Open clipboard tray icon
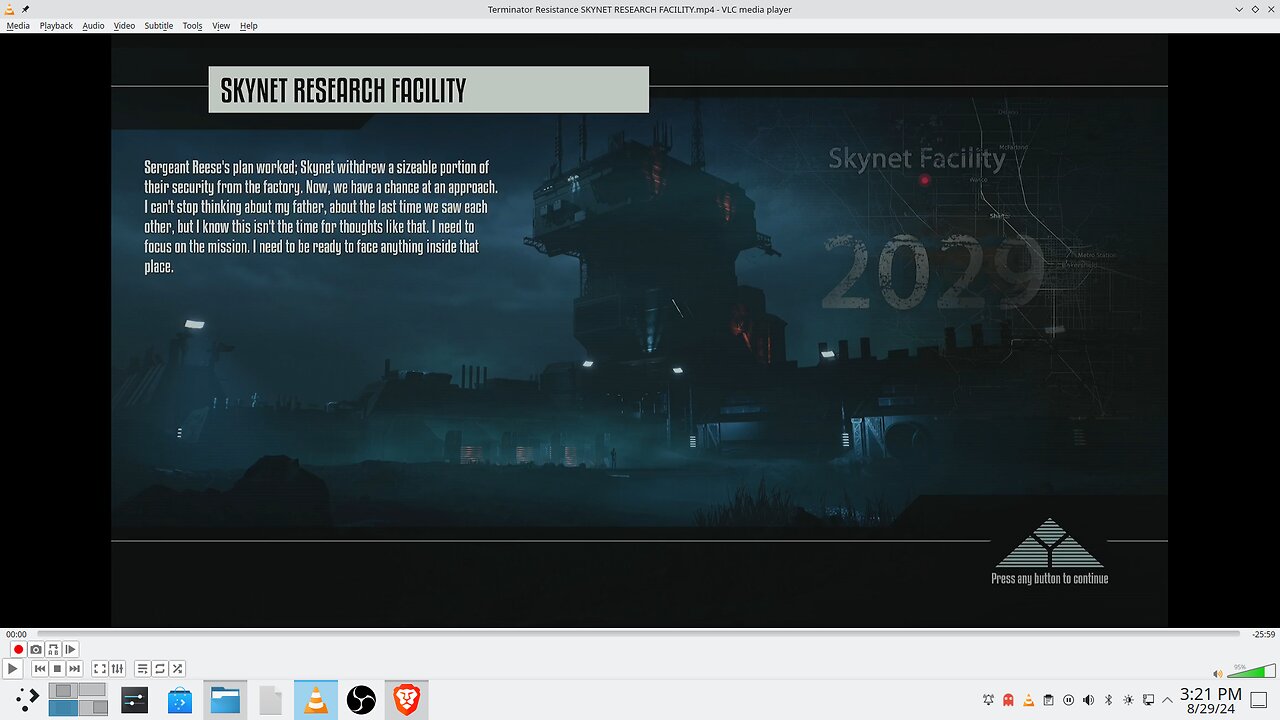Screen dimensions: 1280x720 tap(1048, 700)
